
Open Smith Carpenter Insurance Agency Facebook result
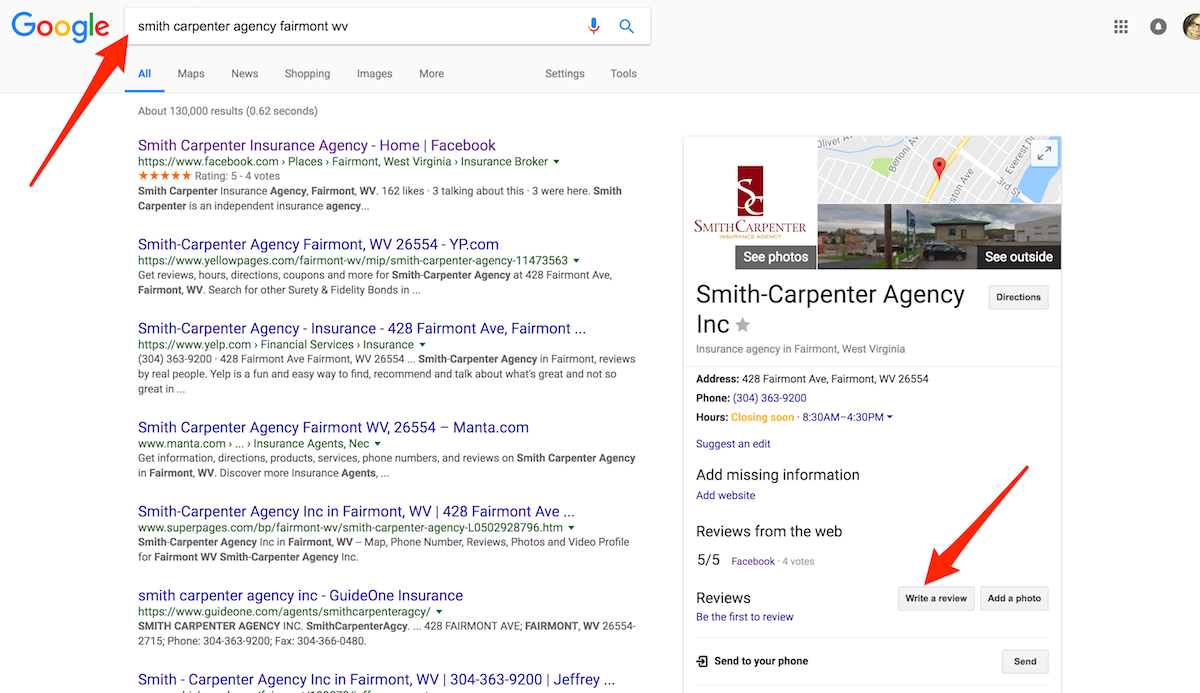click(x=317, y=145)
